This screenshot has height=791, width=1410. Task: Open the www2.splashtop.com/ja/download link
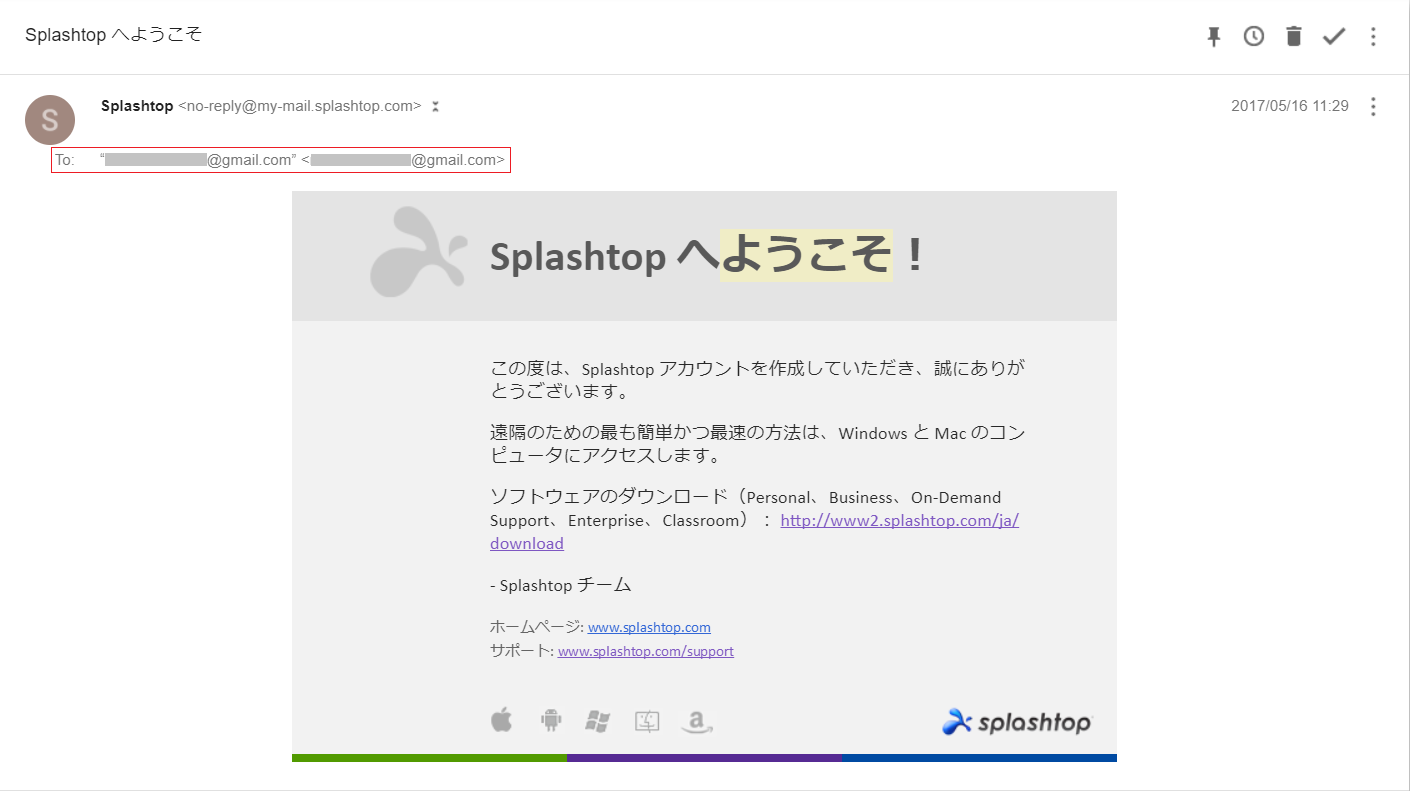(x=898, y=520)
